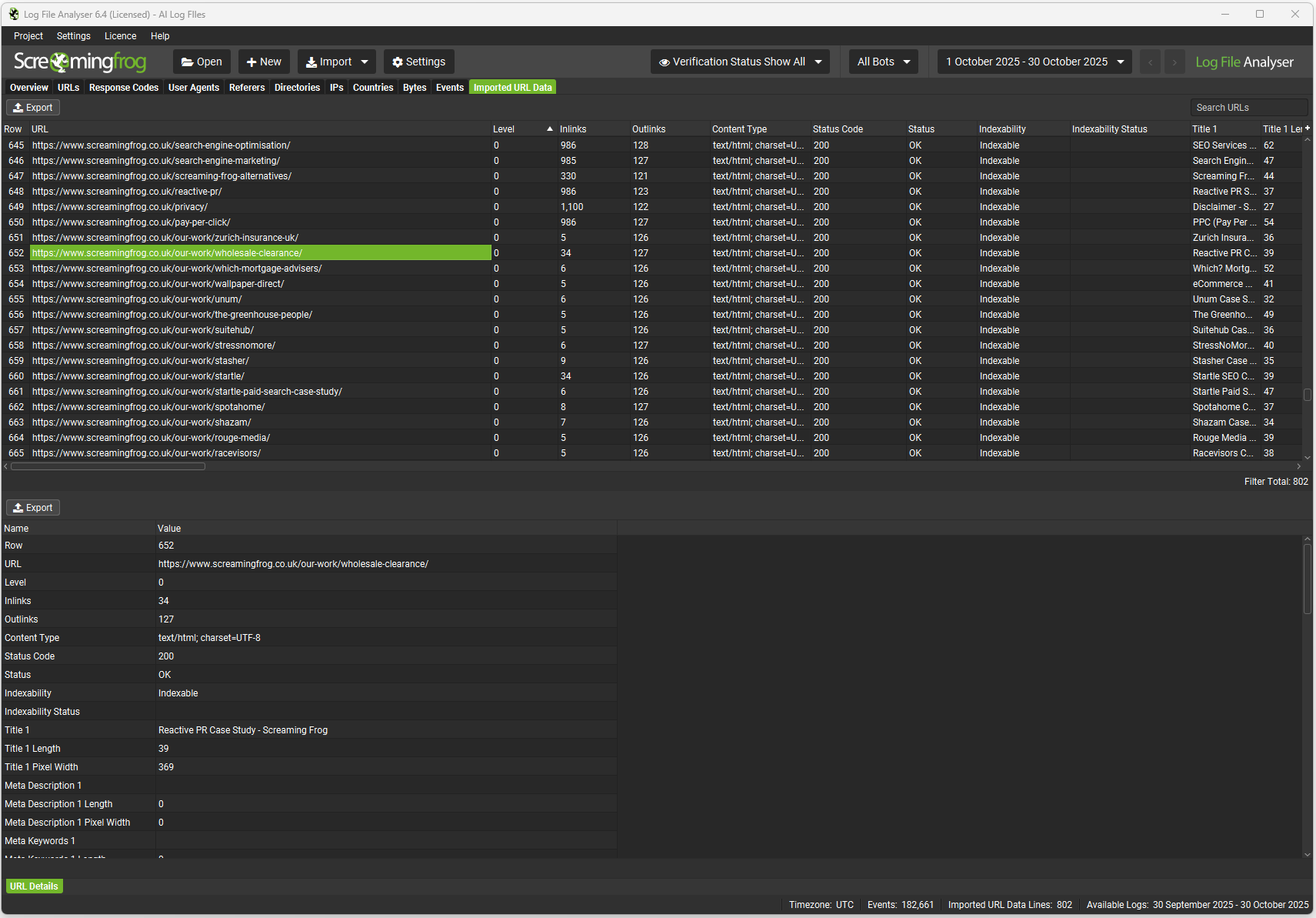Click the lower Export button in details panel
The image size is (1316, 918).
33,508
